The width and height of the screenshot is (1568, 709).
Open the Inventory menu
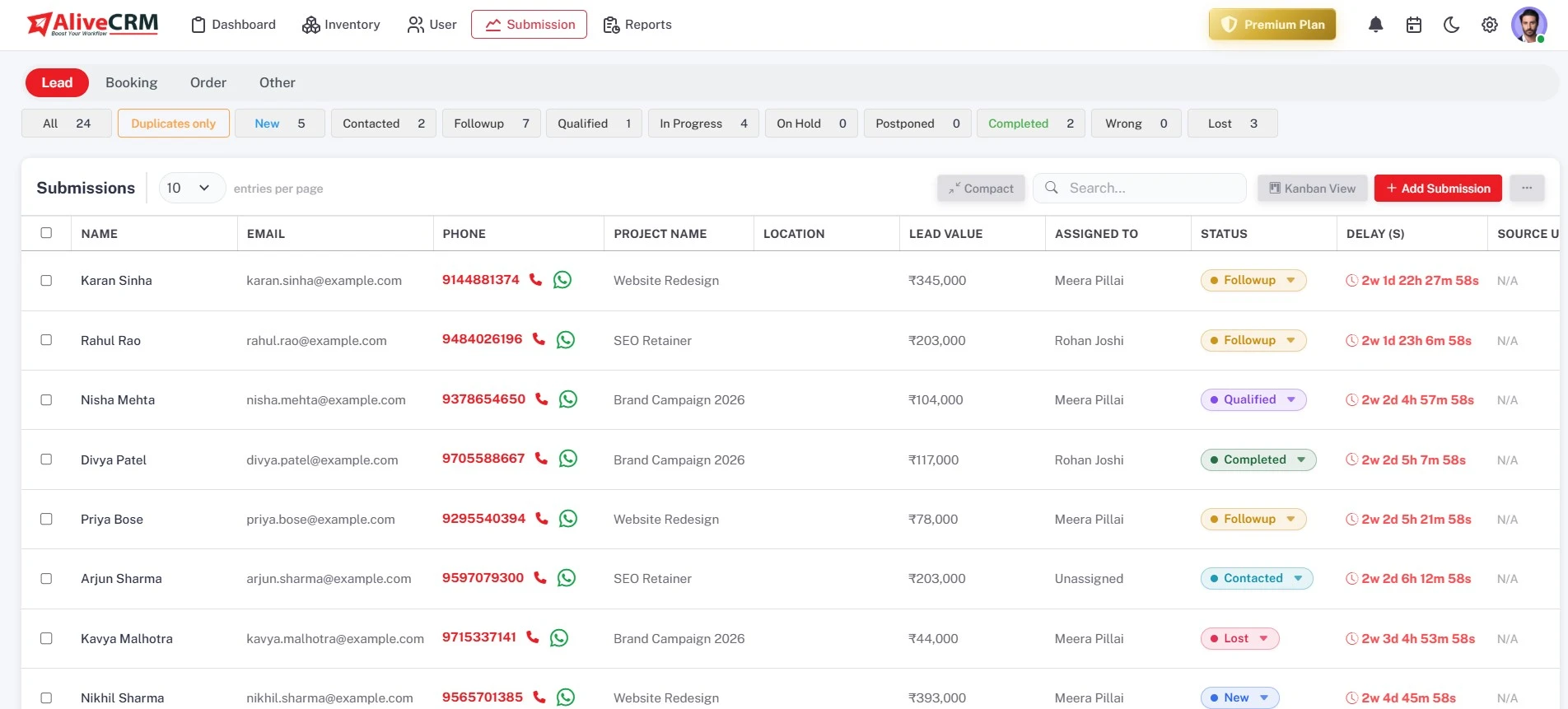(341, 25)
